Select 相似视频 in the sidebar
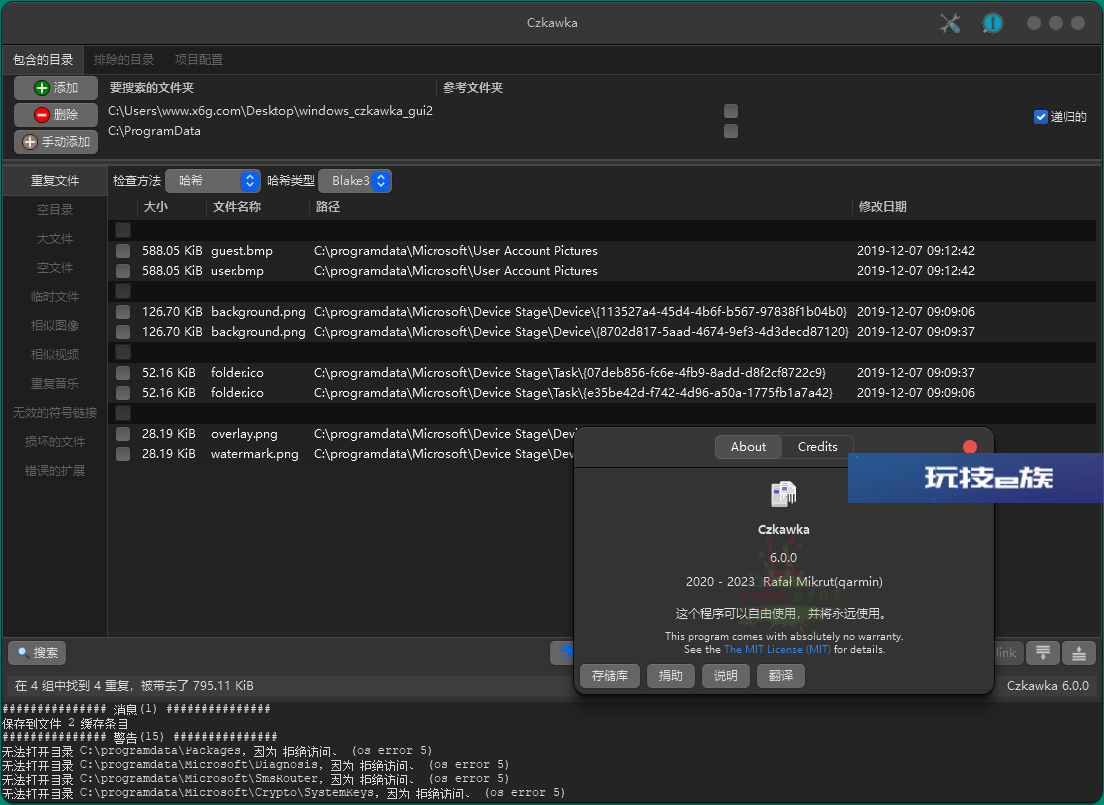This screenshot has width=1104, height=805. pos(55,354)
